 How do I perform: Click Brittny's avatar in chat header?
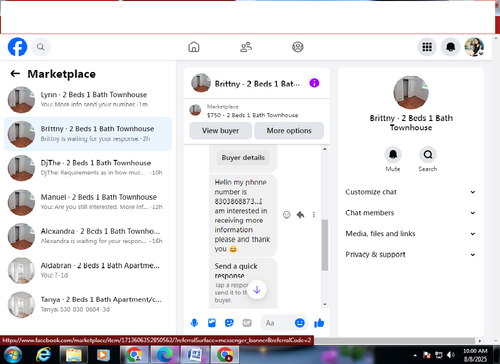[x=201, y=83]
